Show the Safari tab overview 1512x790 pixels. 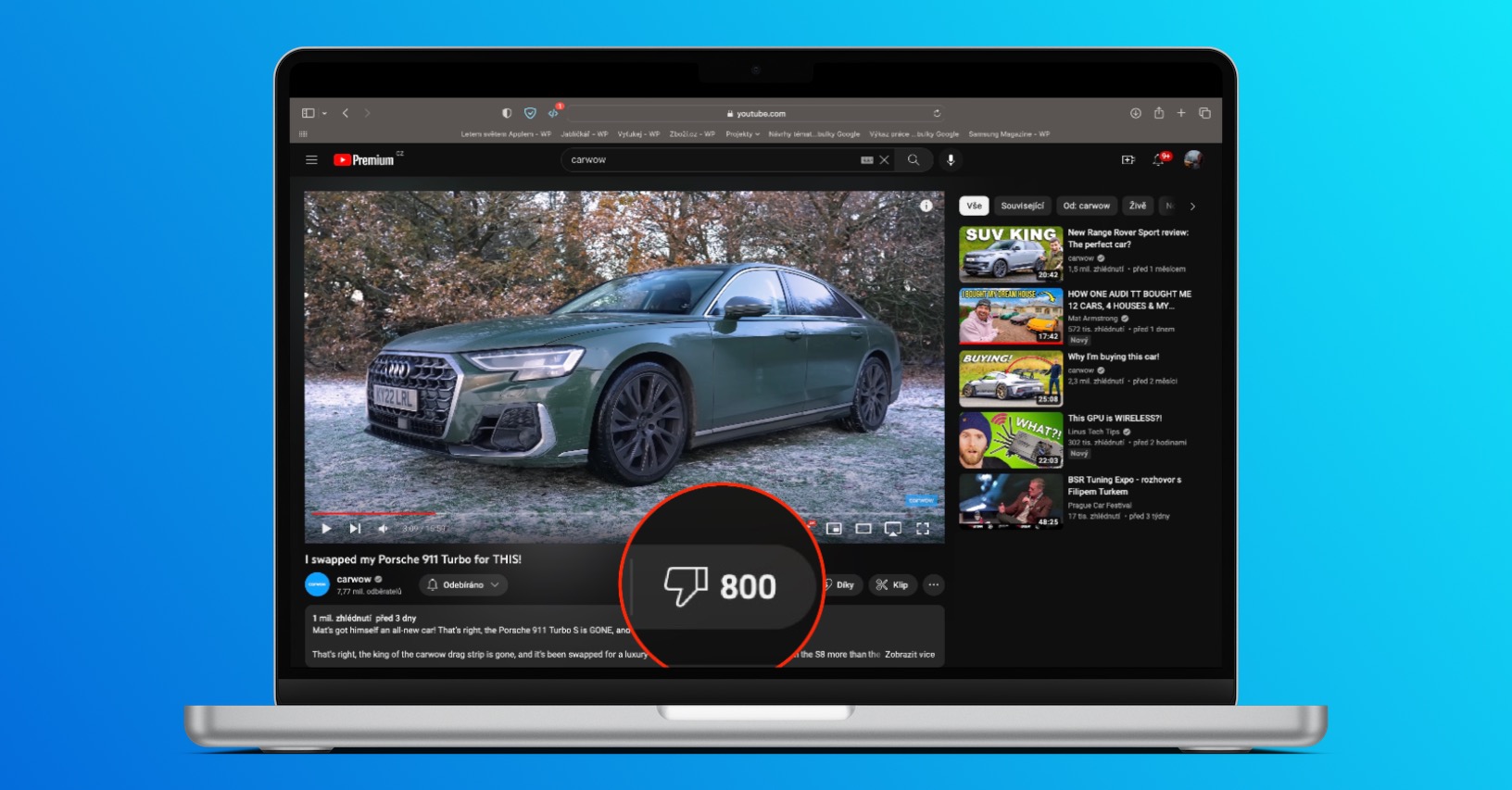pos(1205,113)
